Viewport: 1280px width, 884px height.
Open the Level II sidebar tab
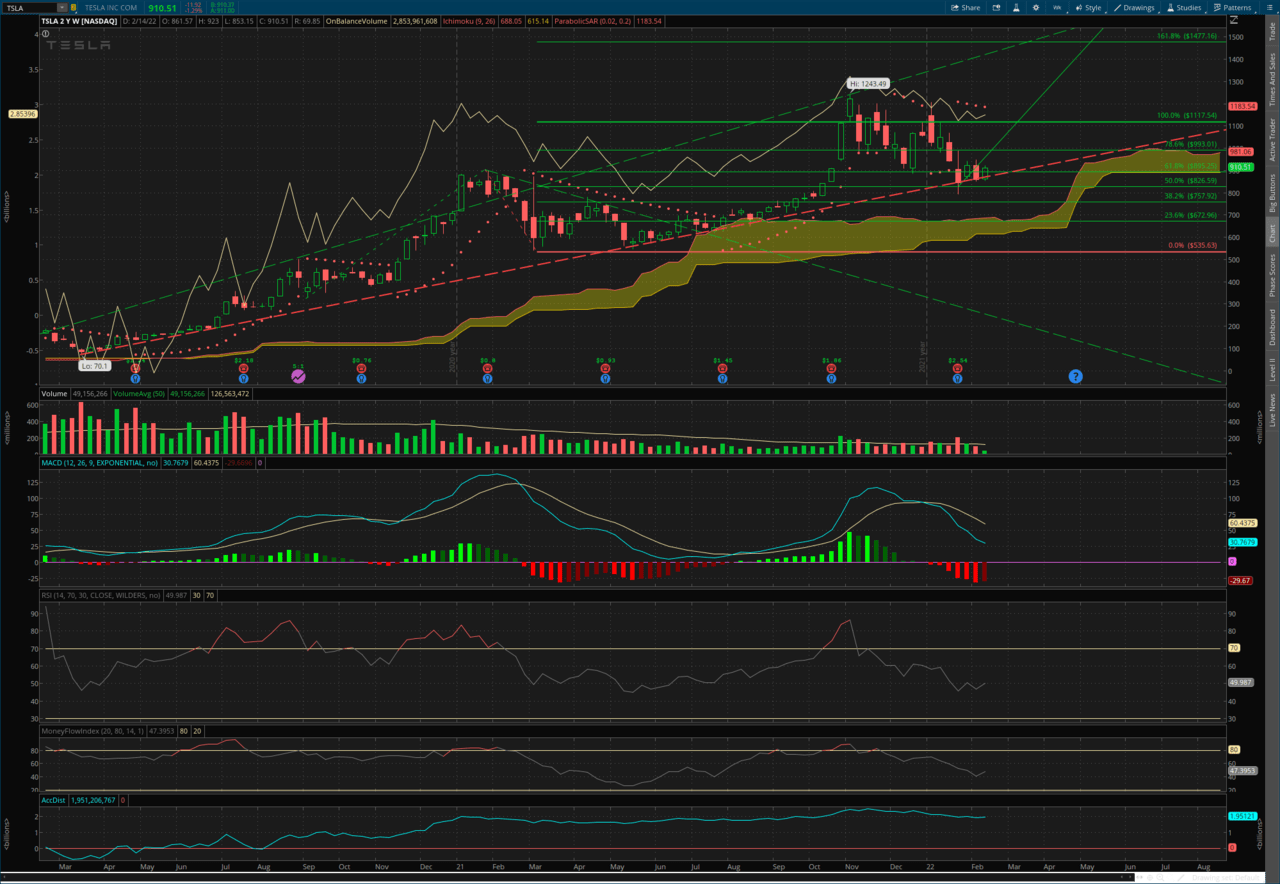[1272, 371]
